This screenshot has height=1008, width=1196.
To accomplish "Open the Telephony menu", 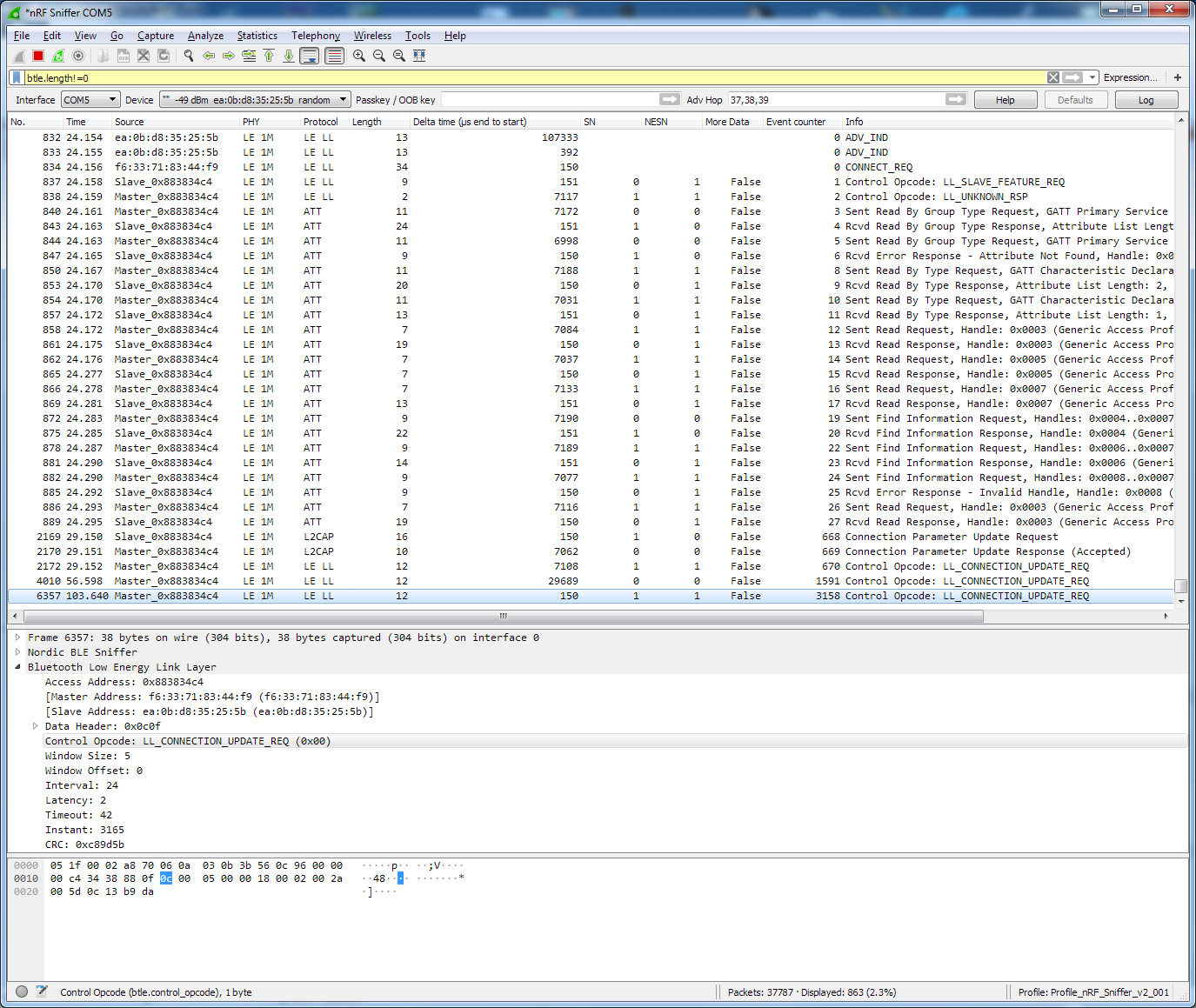I will tap(315, 36).
